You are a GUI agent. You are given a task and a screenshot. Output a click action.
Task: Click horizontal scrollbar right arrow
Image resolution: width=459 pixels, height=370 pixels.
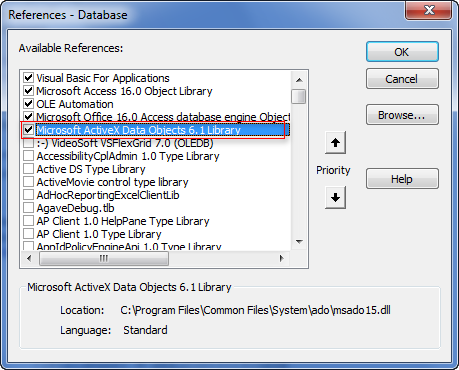point(282,258)
